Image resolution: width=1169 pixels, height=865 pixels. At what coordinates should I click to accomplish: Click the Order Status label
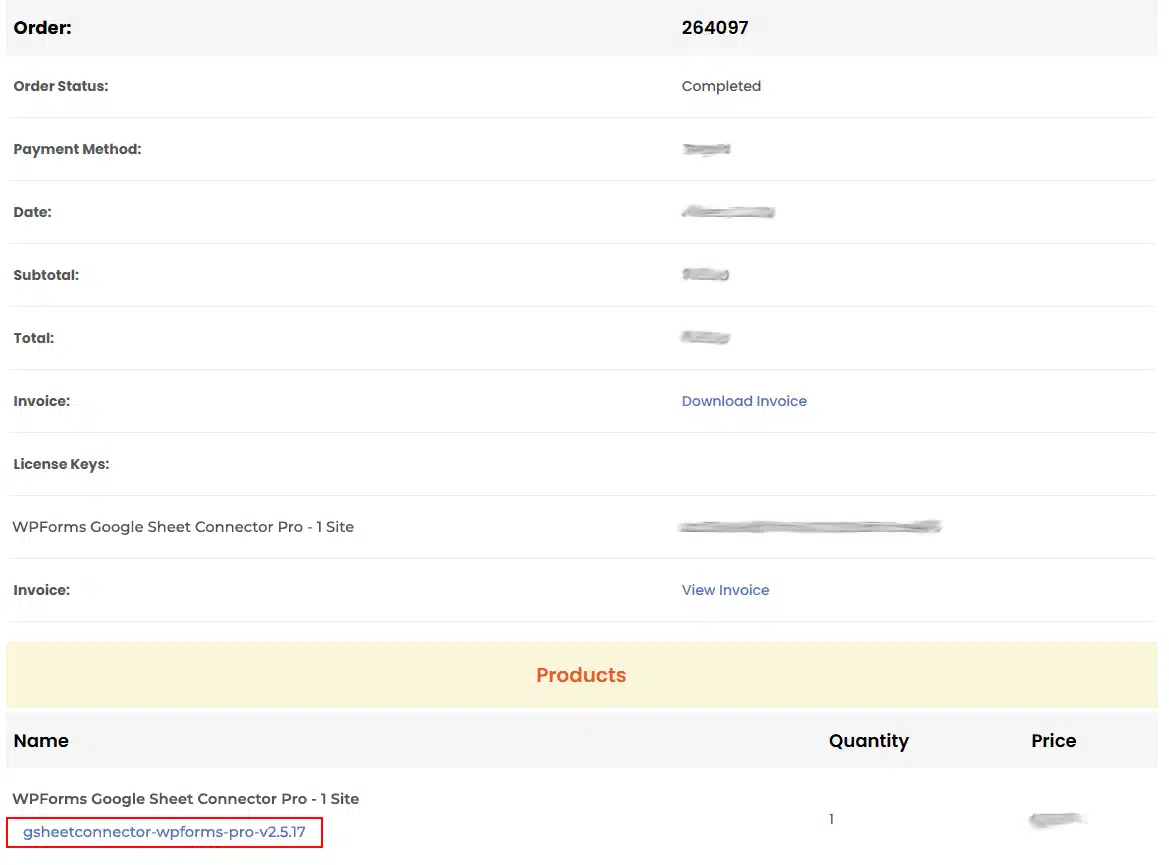coord(62,86)
